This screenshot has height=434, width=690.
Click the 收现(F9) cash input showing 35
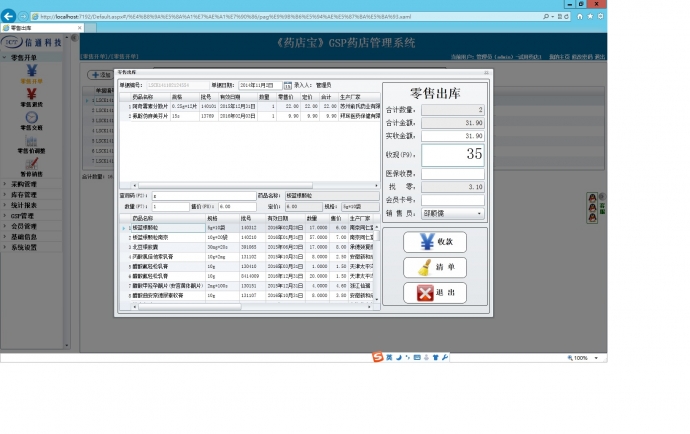[x=453, y=155]
